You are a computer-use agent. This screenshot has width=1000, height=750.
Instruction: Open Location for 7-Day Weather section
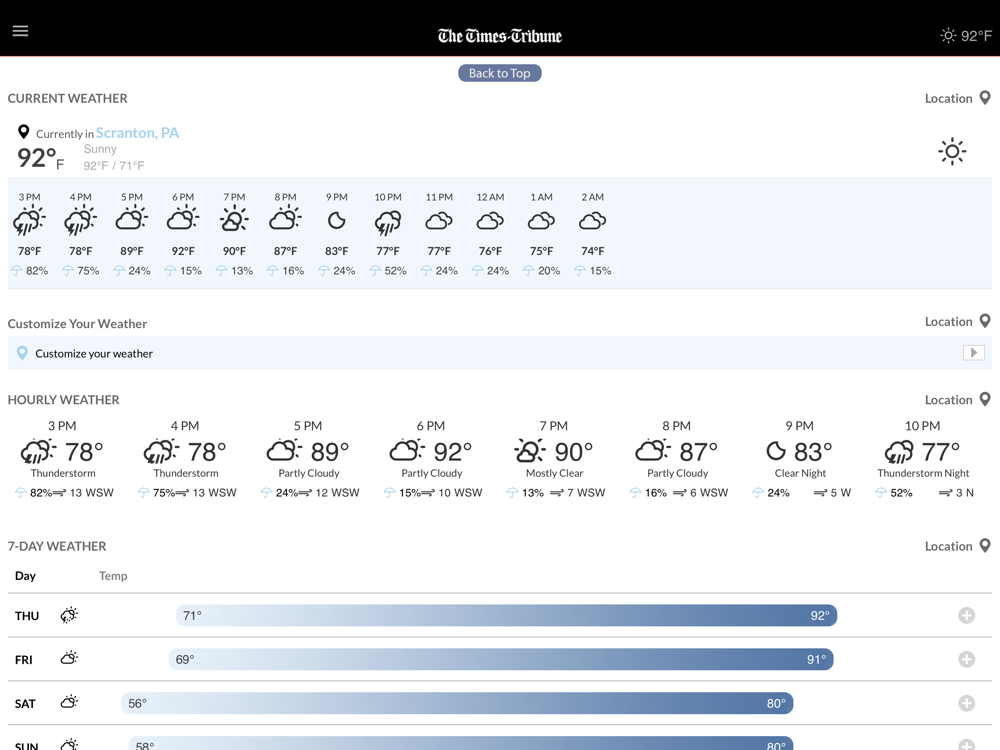[x=957, y=546]
